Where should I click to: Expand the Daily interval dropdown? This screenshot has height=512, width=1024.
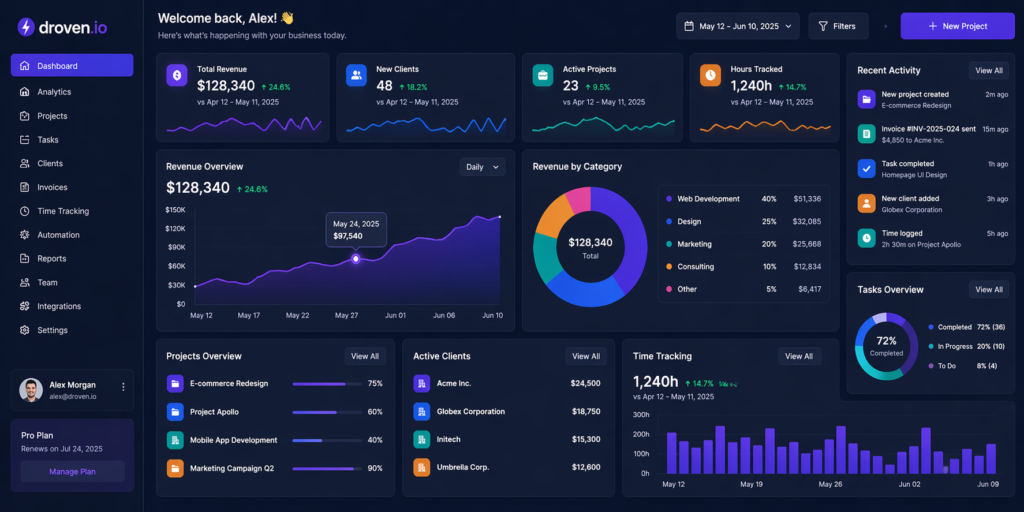482,167
